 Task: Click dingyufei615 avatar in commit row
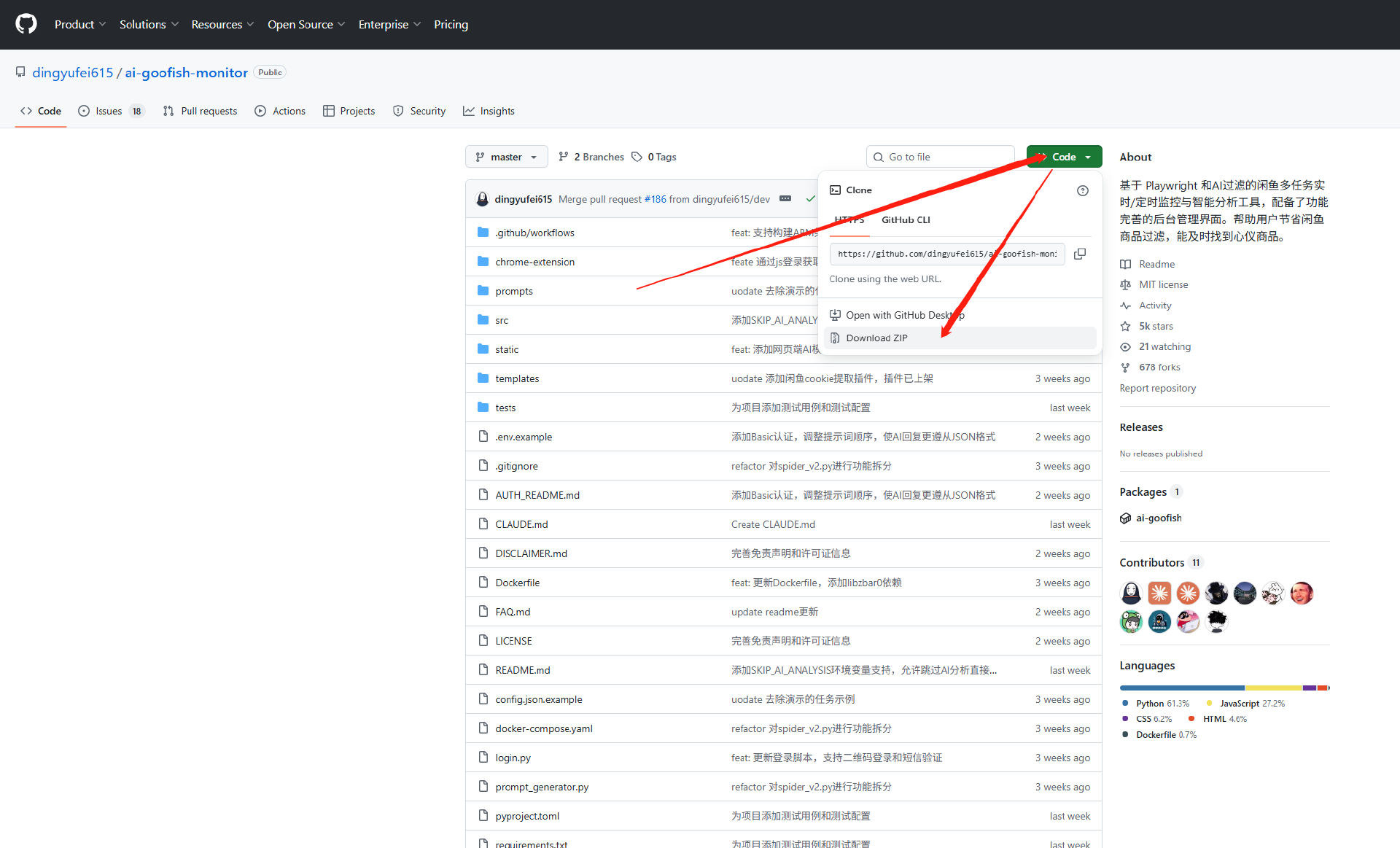pyautogui.click(x=482, y=199)
